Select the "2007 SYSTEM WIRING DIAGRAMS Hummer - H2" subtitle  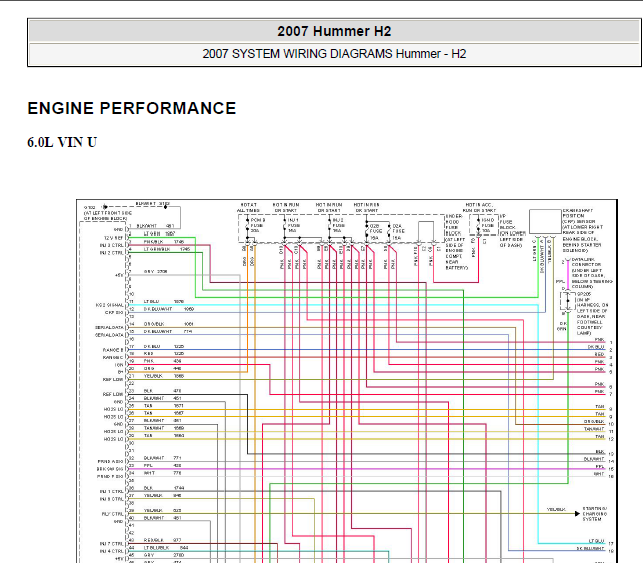click(x=334, y=54)
